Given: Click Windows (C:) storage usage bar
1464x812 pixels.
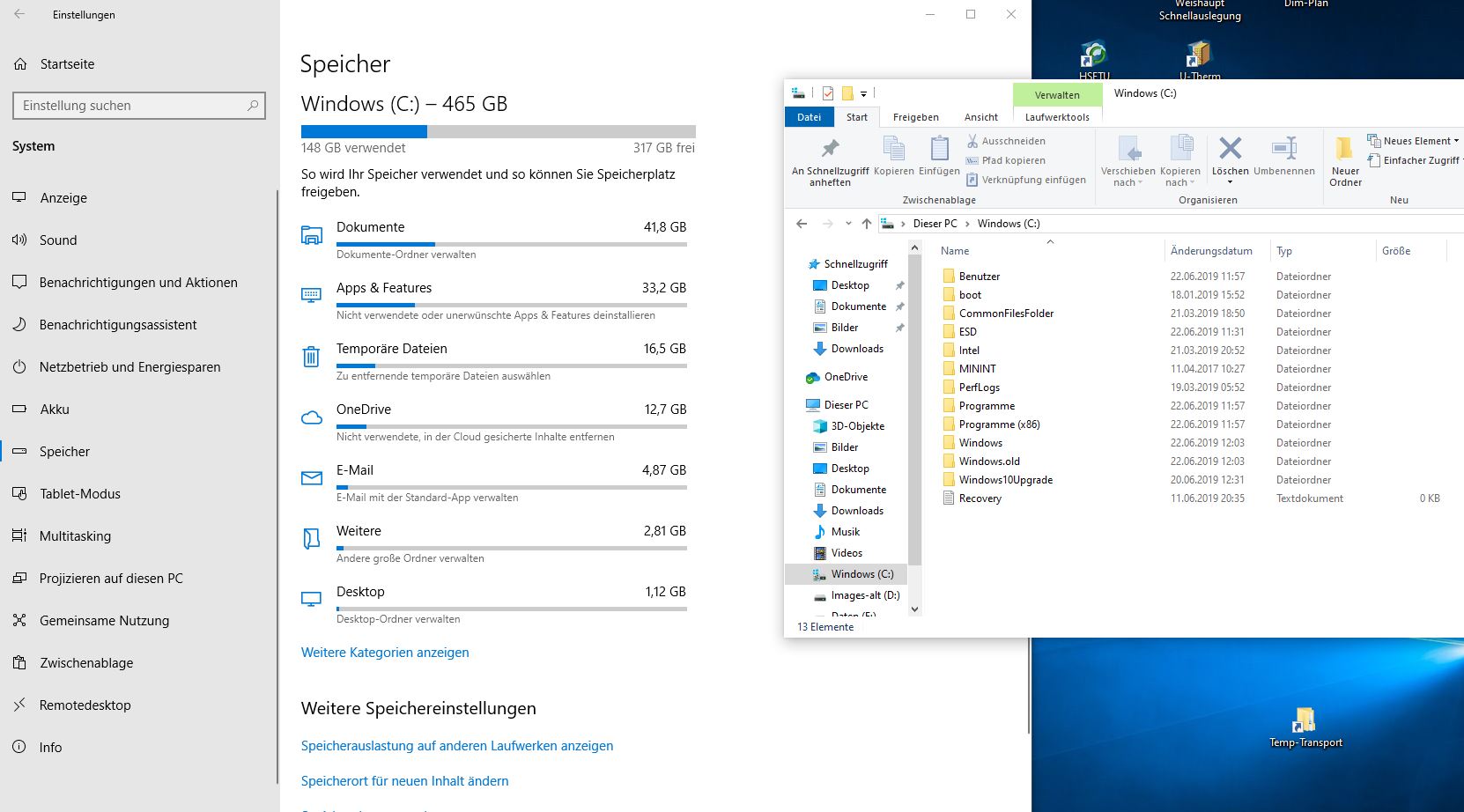Looking at the screenshot, I should click(x=499, y=131).
